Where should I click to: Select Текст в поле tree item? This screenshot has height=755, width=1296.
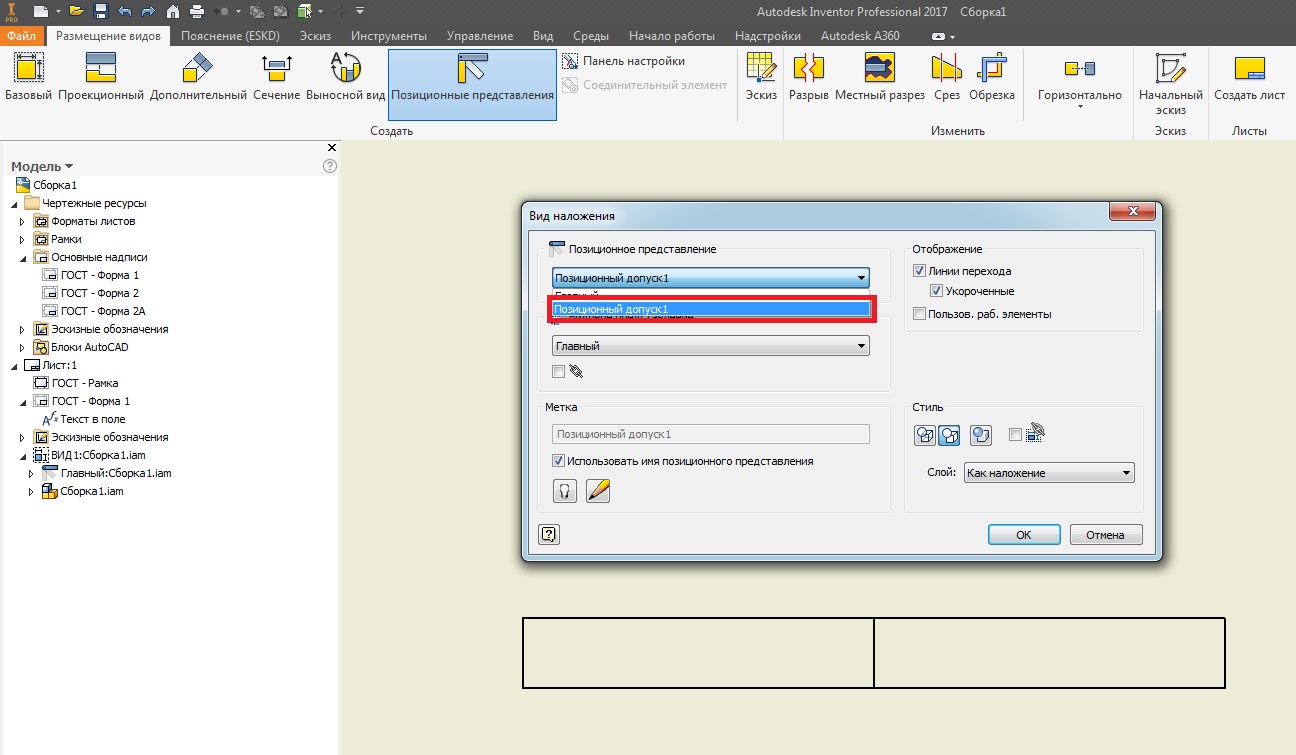84,419
